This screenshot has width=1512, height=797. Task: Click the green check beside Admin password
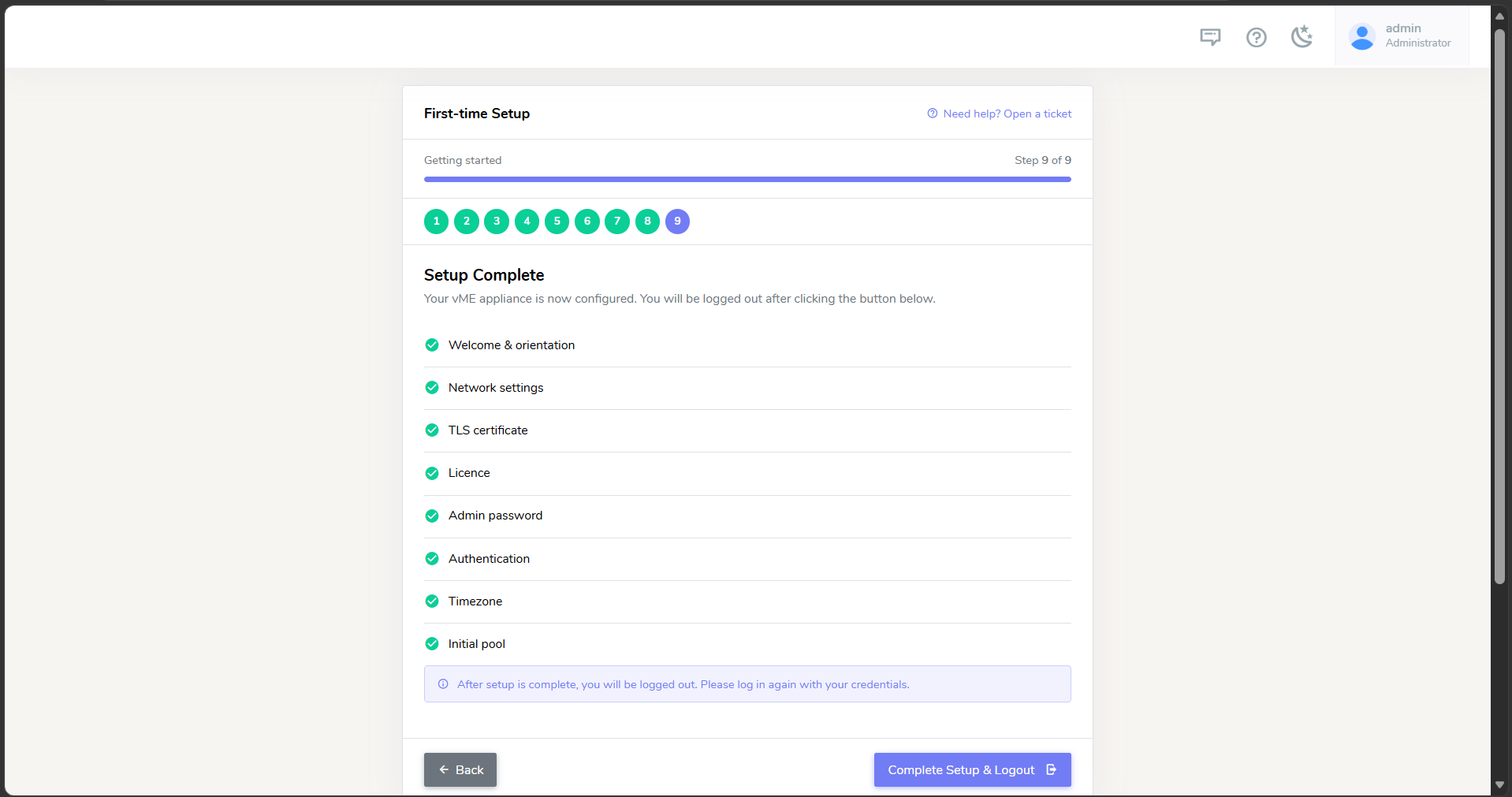(432, 516)
